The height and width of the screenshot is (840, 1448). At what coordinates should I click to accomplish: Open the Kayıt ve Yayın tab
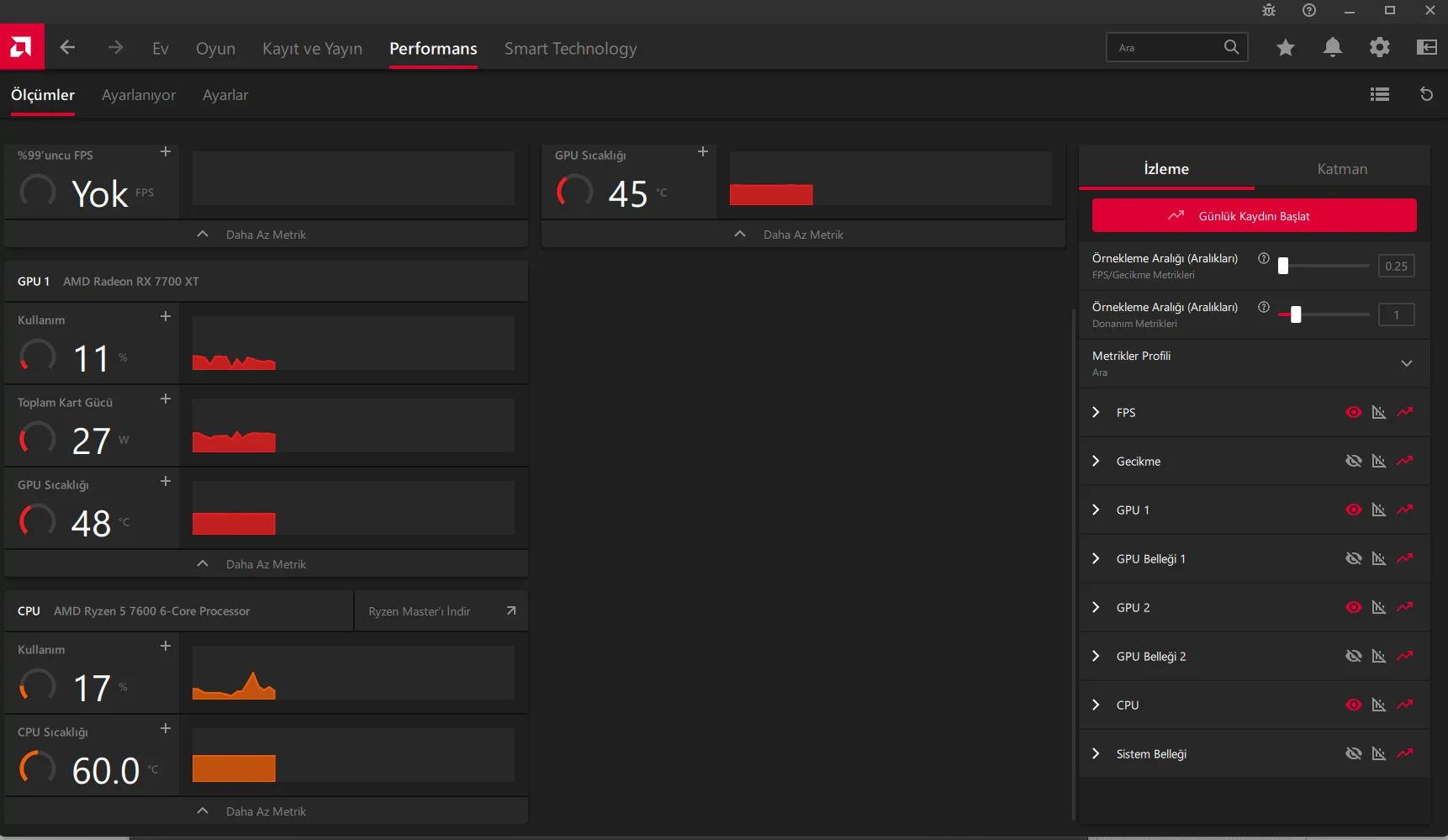(x=312, y=49)
